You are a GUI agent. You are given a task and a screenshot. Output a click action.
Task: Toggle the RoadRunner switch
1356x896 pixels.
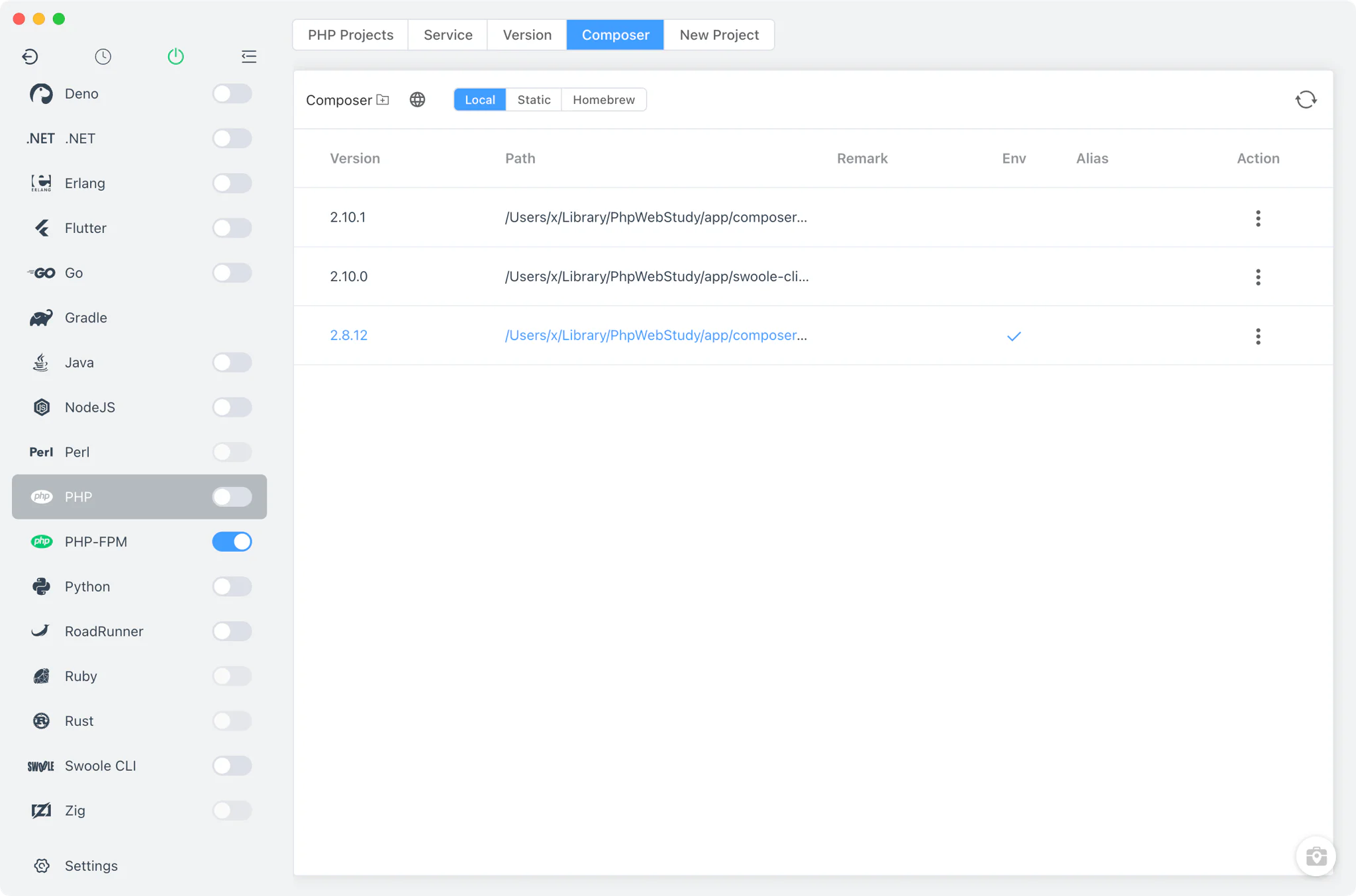(232, 631)
